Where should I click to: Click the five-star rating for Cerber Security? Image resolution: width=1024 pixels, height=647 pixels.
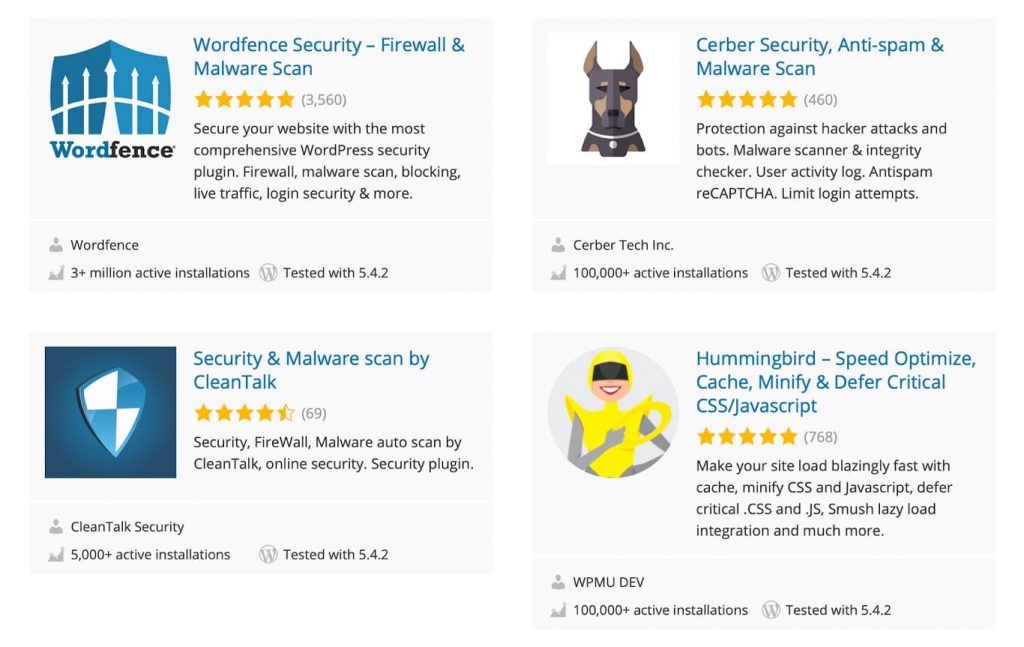(x=746, y=99)
